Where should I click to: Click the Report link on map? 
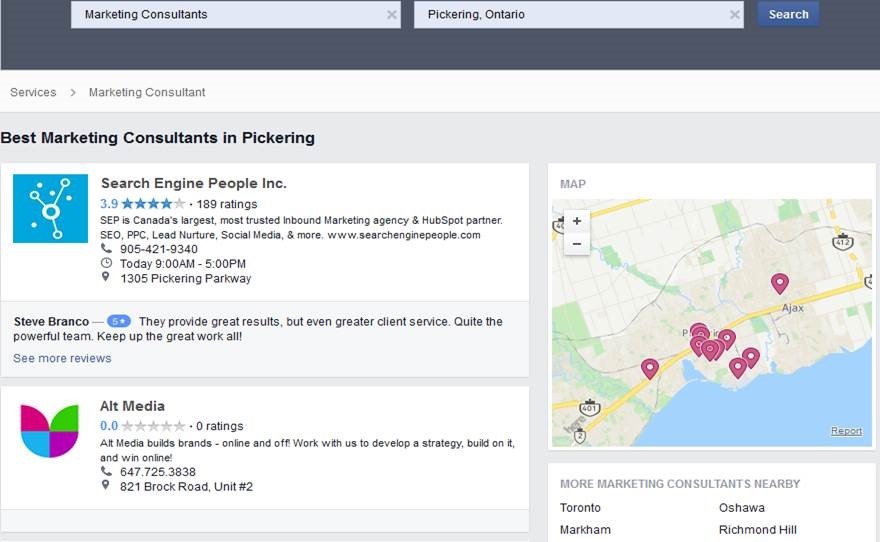click(x=846, y=431)
